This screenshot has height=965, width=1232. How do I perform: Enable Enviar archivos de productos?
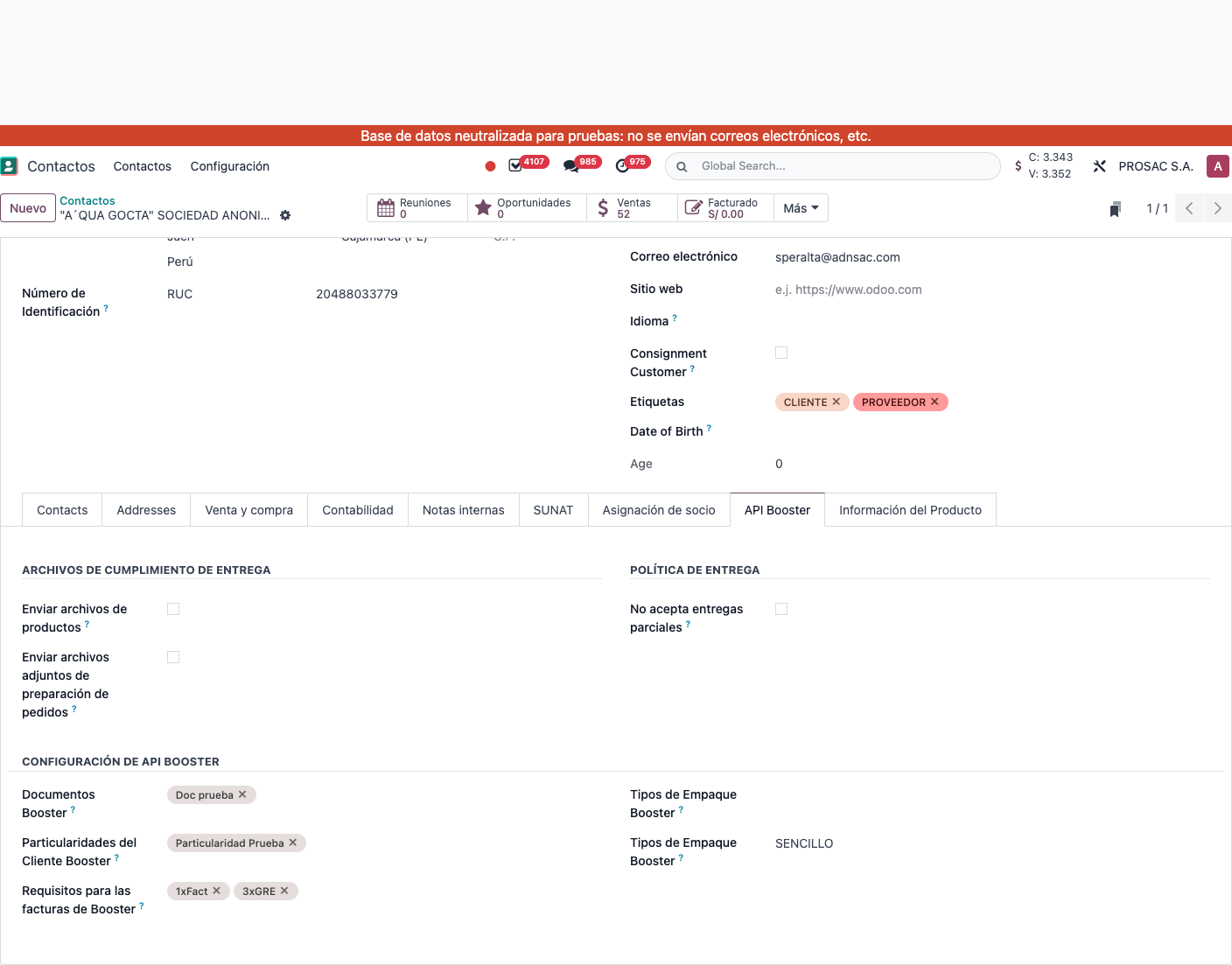click(173, 609)
